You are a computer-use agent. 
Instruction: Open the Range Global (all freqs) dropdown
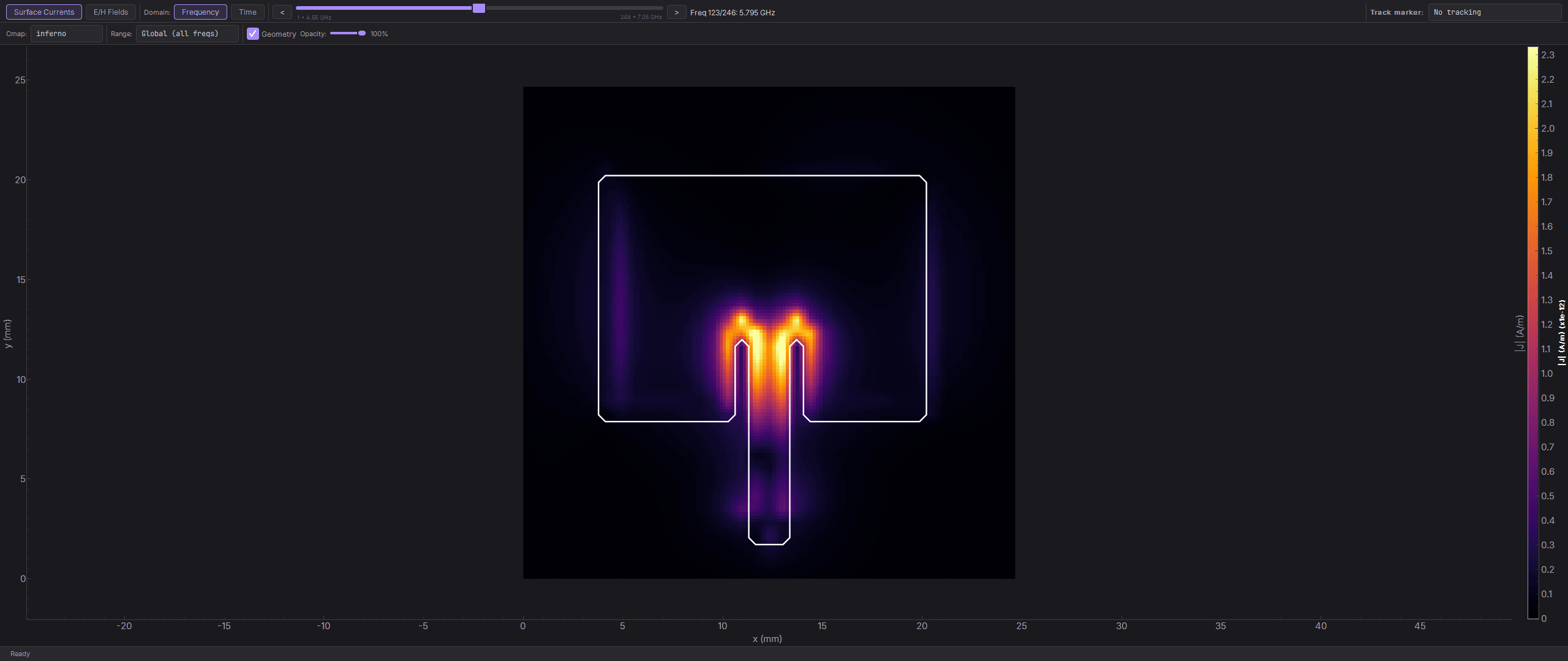point(187,34)
